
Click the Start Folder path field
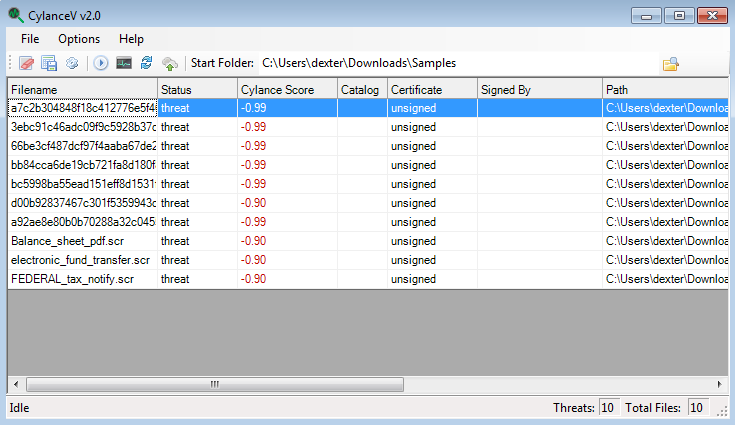459,63
